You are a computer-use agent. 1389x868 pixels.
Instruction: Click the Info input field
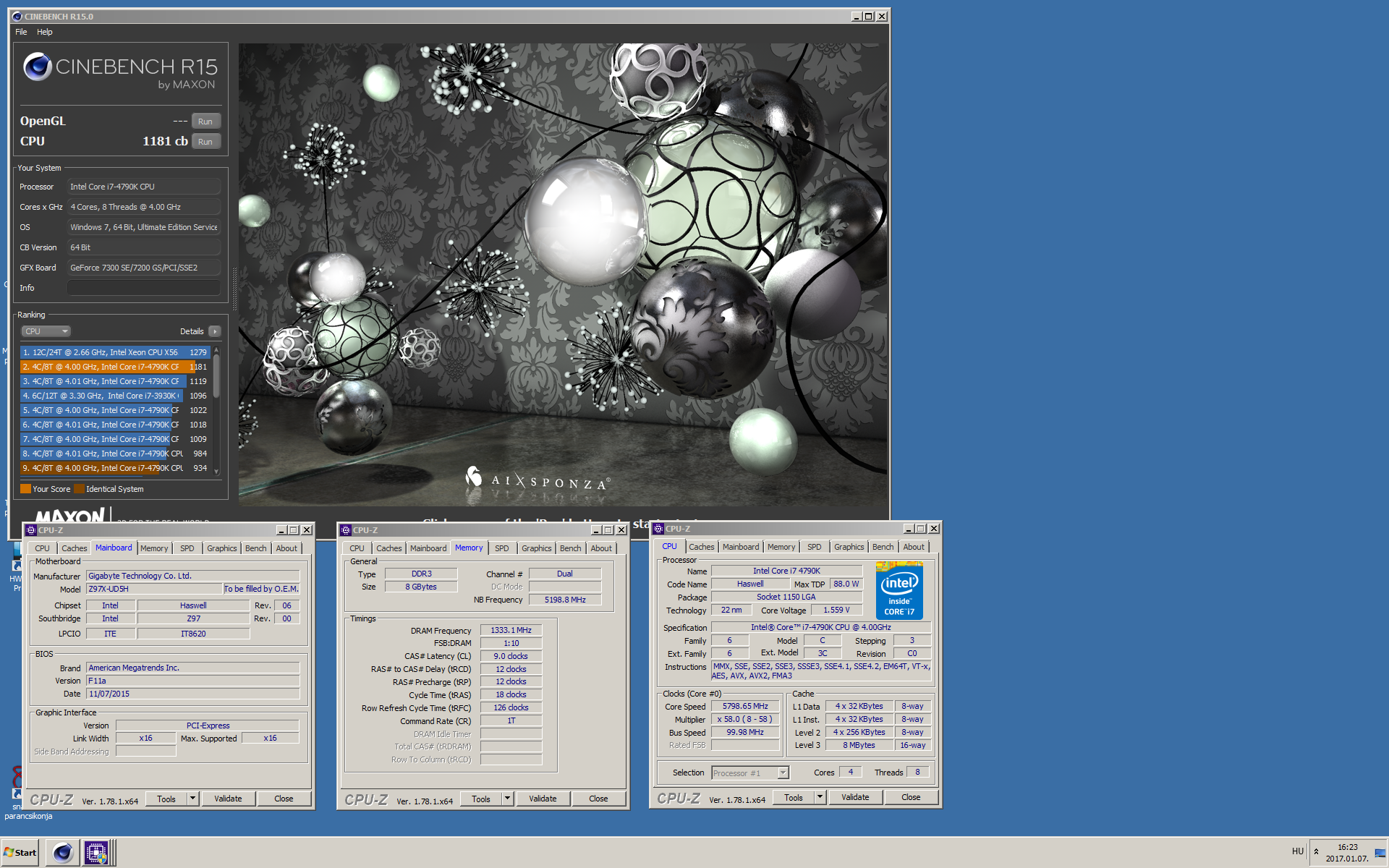tap(144, 288)
